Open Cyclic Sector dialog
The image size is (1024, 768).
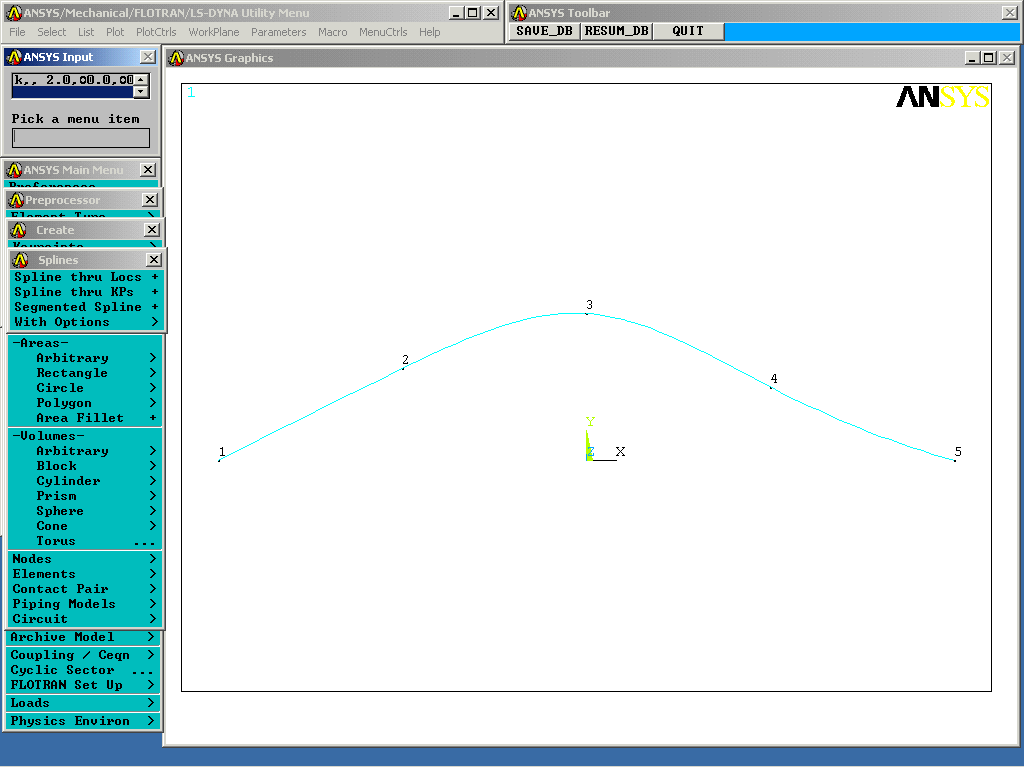point(83,670)
